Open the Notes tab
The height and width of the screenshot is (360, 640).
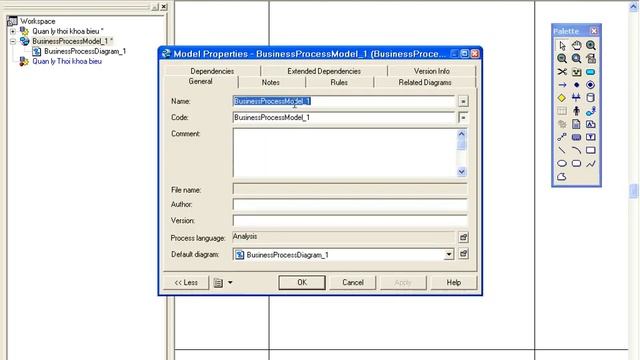(271, 82)
